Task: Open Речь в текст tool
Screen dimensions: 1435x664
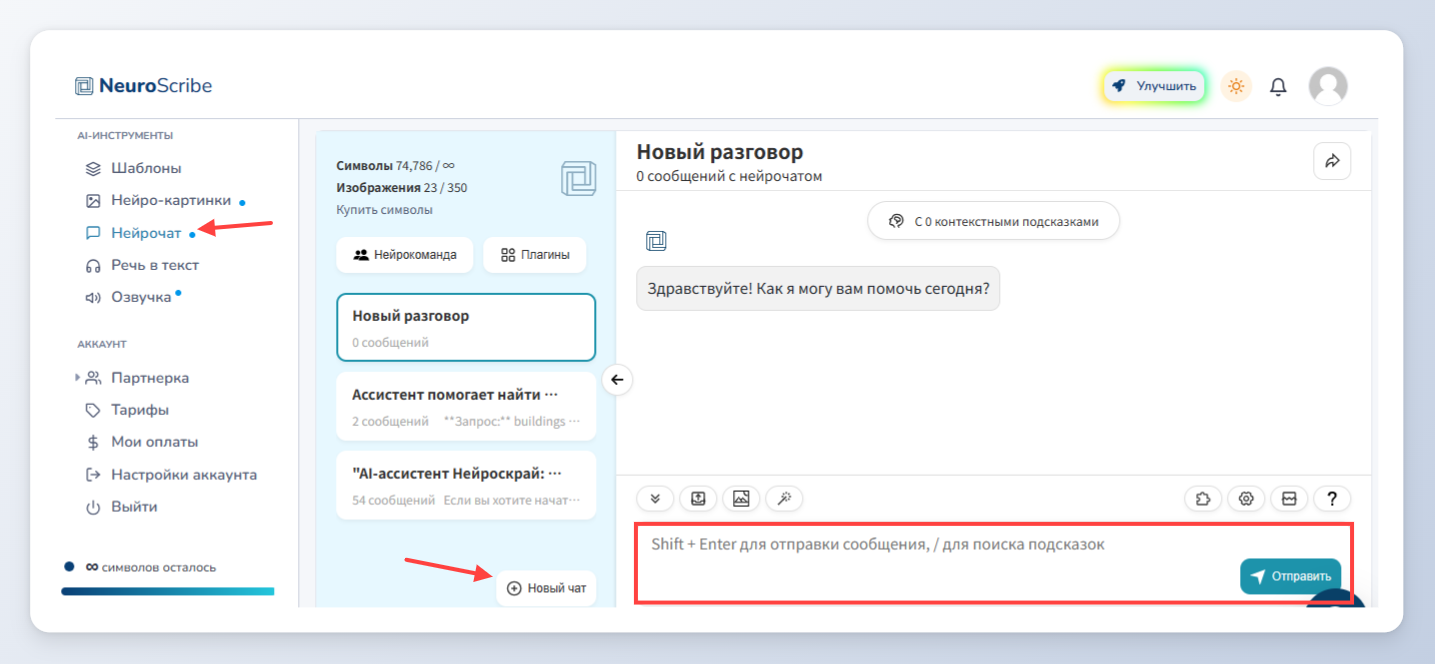Action: tap(155, 265)
